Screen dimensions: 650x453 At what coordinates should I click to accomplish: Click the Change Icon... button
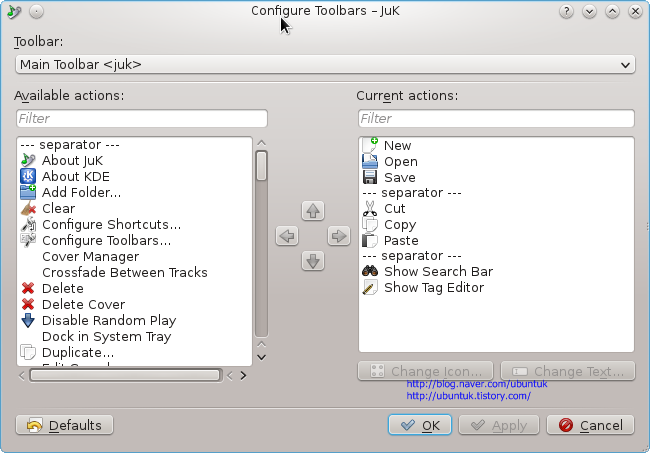425,371
